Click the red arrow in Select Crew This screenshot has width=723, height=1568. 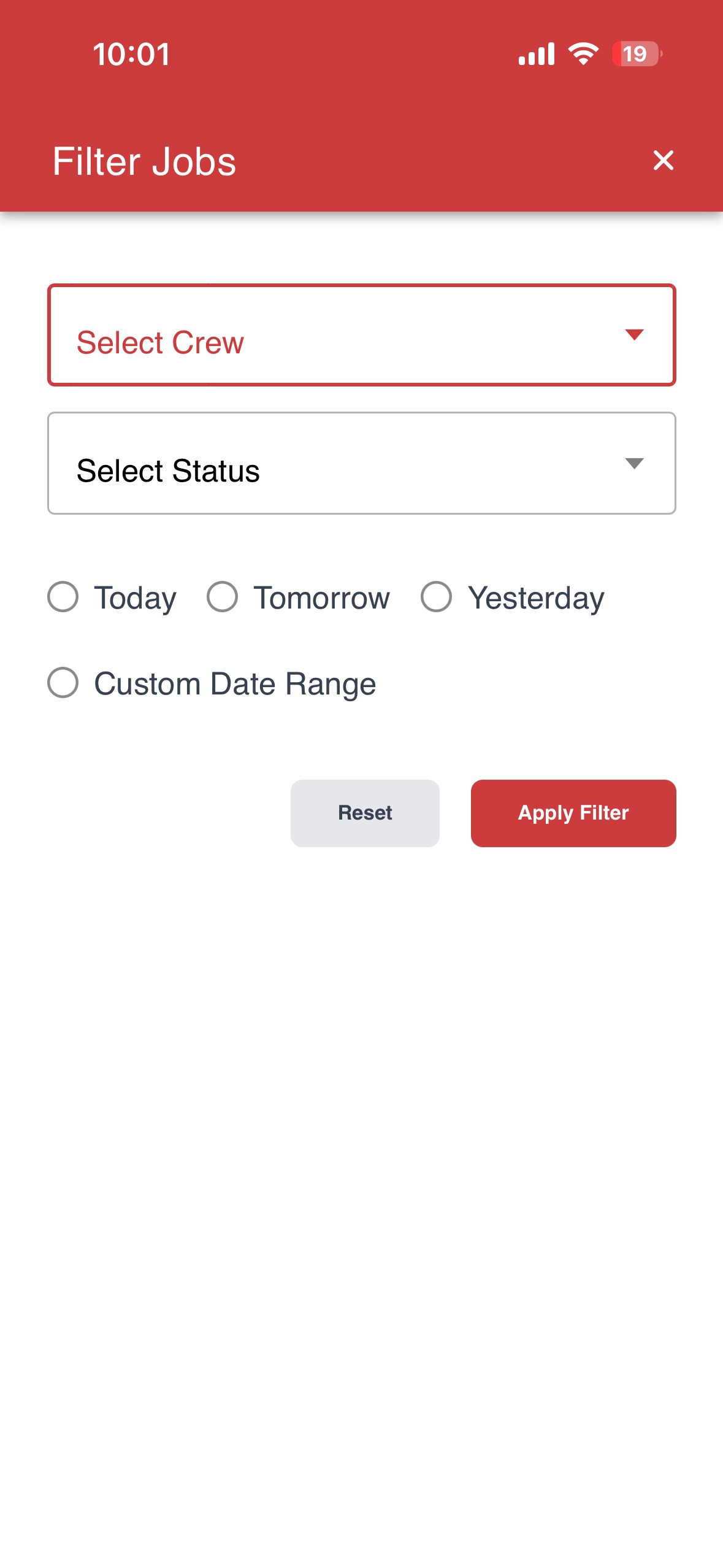tap(634, 334)
